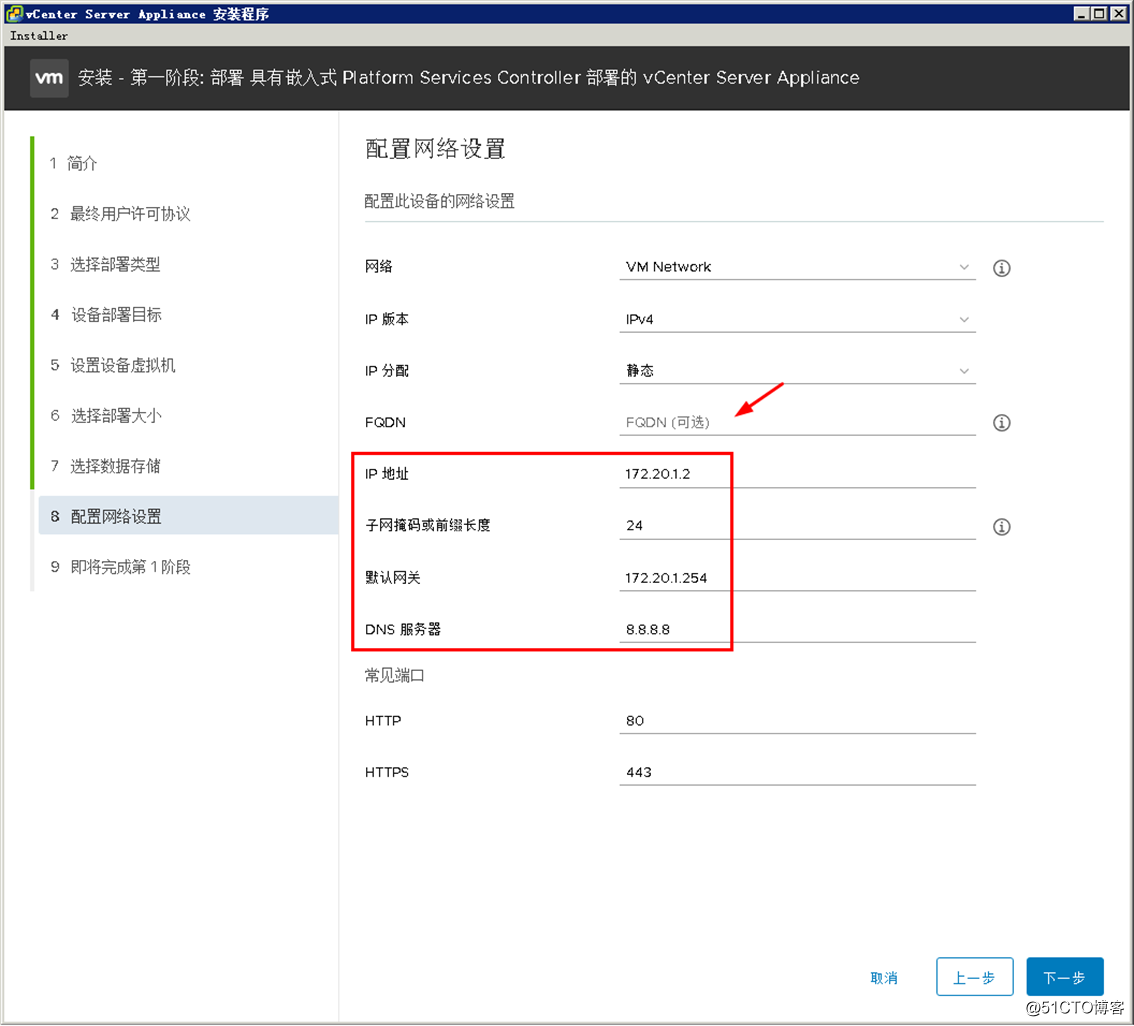The image size is (1134, 1026).
Task: Click the 上一步 back button
Action: tap(974, 978)
